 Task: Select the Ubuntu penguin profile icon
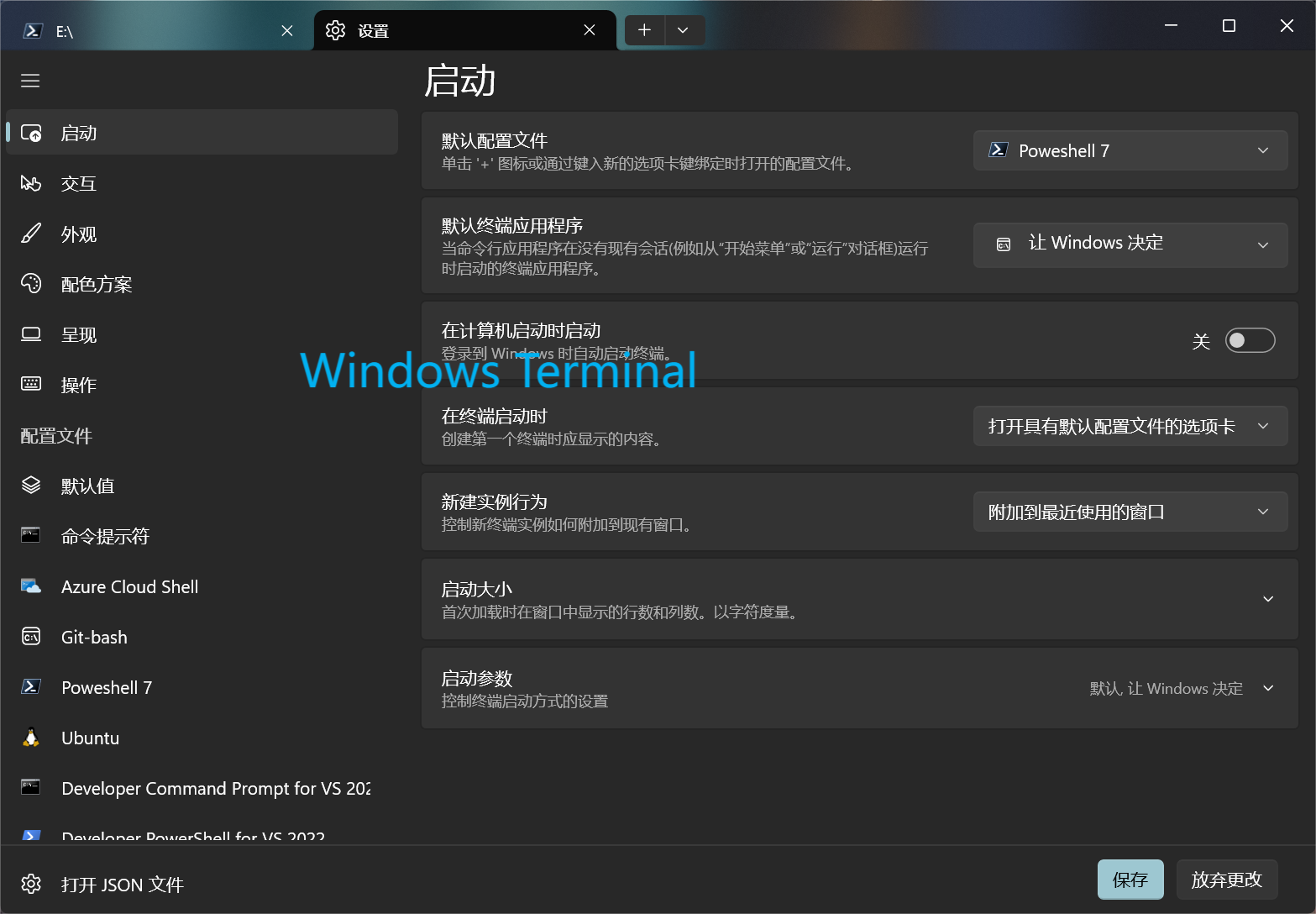pyautogui.click(x=31, y=738)
